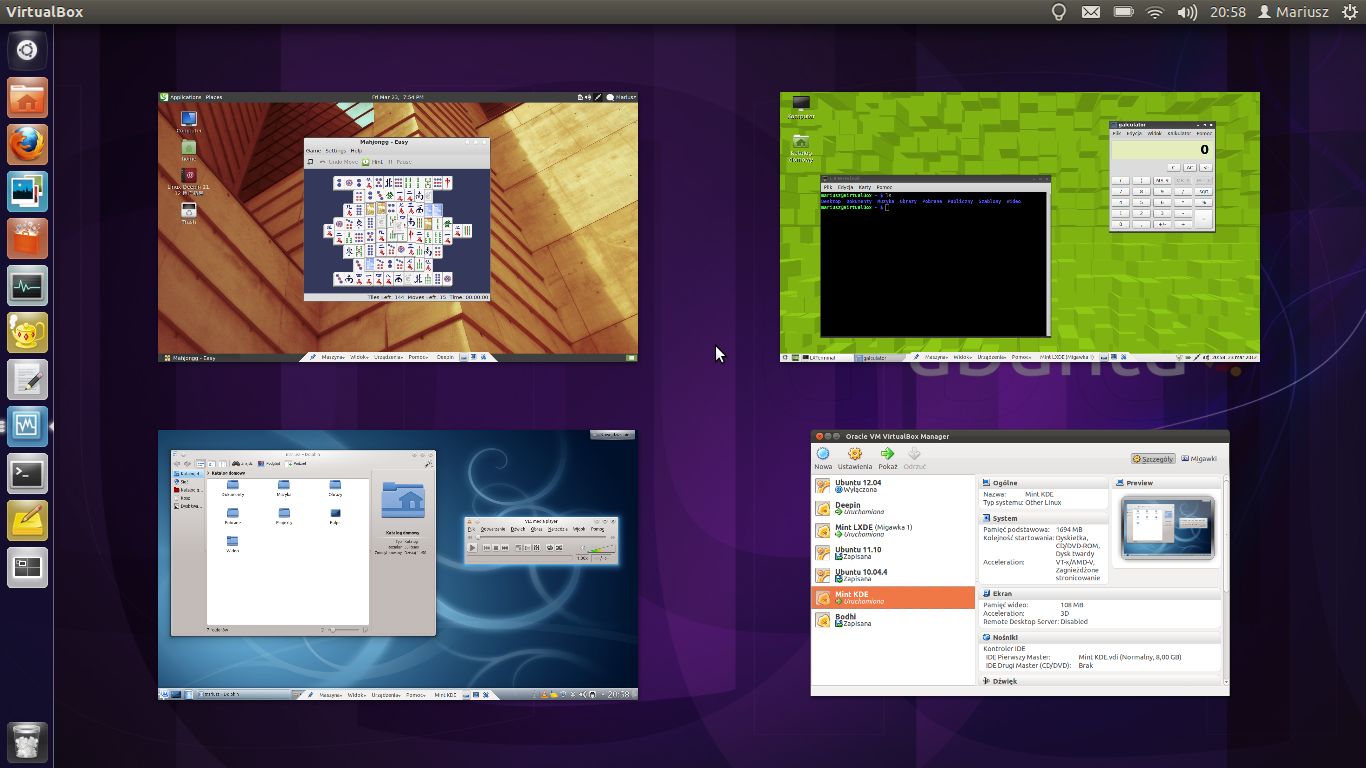
Task: Click the 'Remote Desktop Server: Disabled' line
Action: pyautogui.click(x=1035, y=621)
